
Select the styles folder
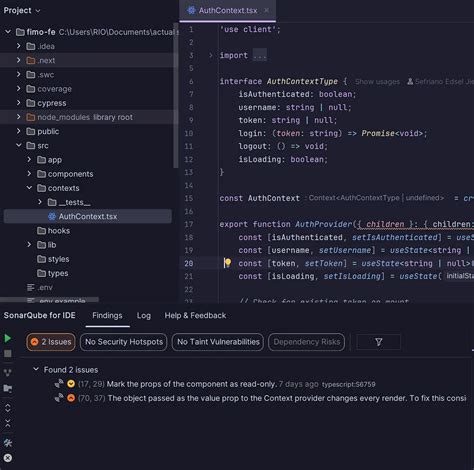tap(58, 259)
